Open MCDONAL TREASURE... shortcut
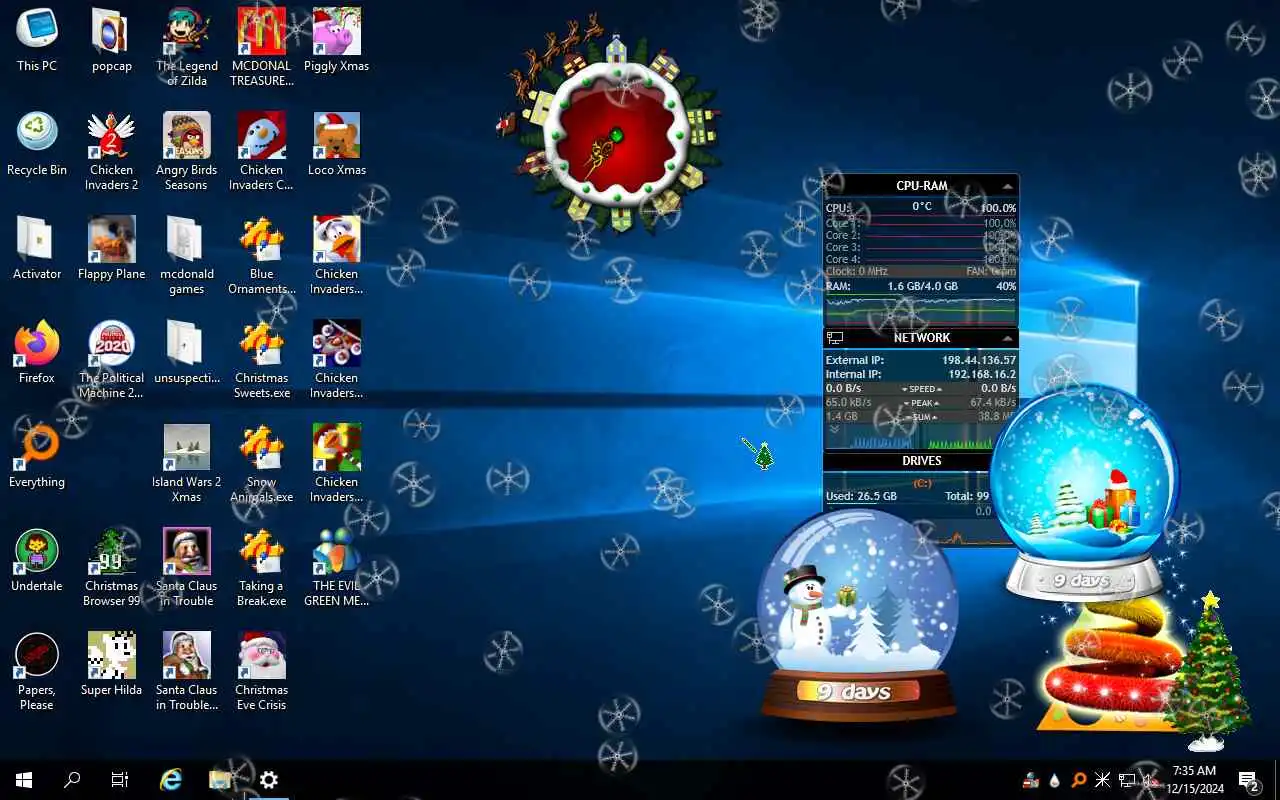This screenshot has width=1280, height=800. [262, 47]
